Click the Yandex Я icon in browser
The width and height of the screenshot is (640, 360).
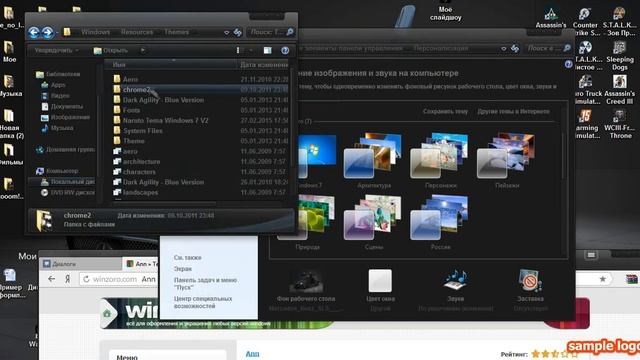point(68,279)
